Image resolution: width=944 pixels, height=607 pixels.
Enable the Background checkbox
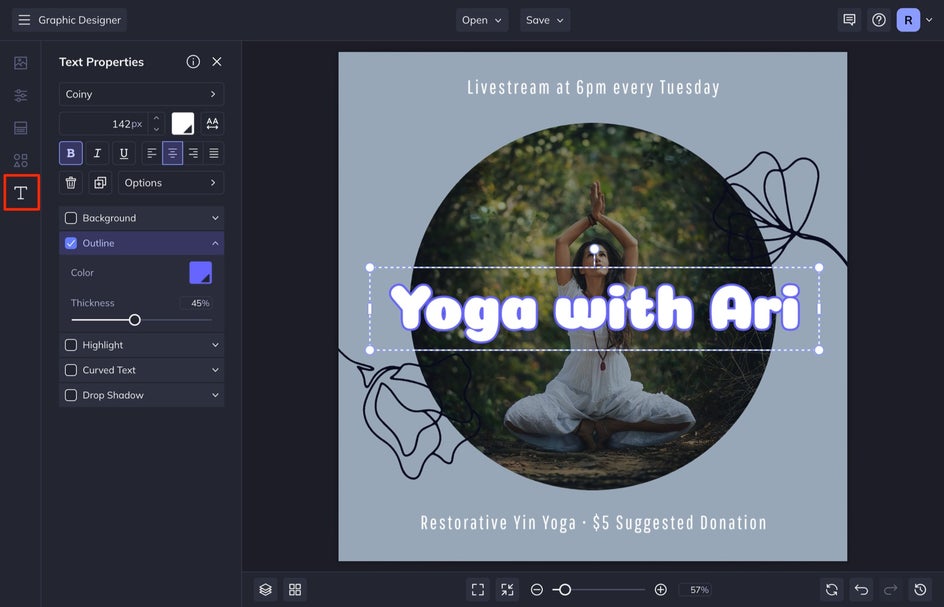[x=71, y=218]
